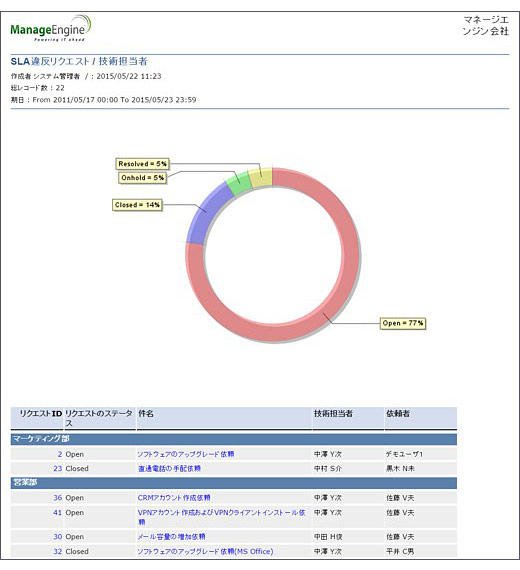Click technician '中澤 Y次' in request 32 row
520x570 pixels.
point(328,551)
